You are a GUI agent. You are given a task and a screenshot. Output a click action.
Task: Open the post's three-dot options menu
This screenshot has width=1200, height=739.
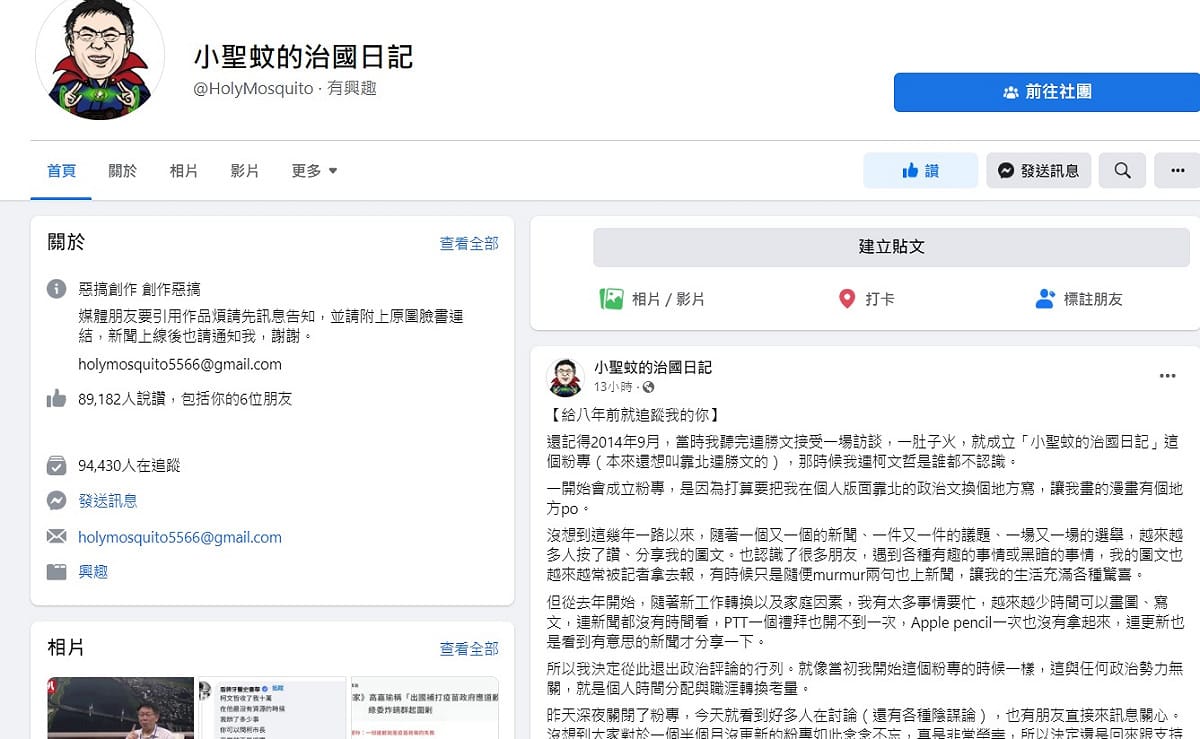[x=1167, y=376]
